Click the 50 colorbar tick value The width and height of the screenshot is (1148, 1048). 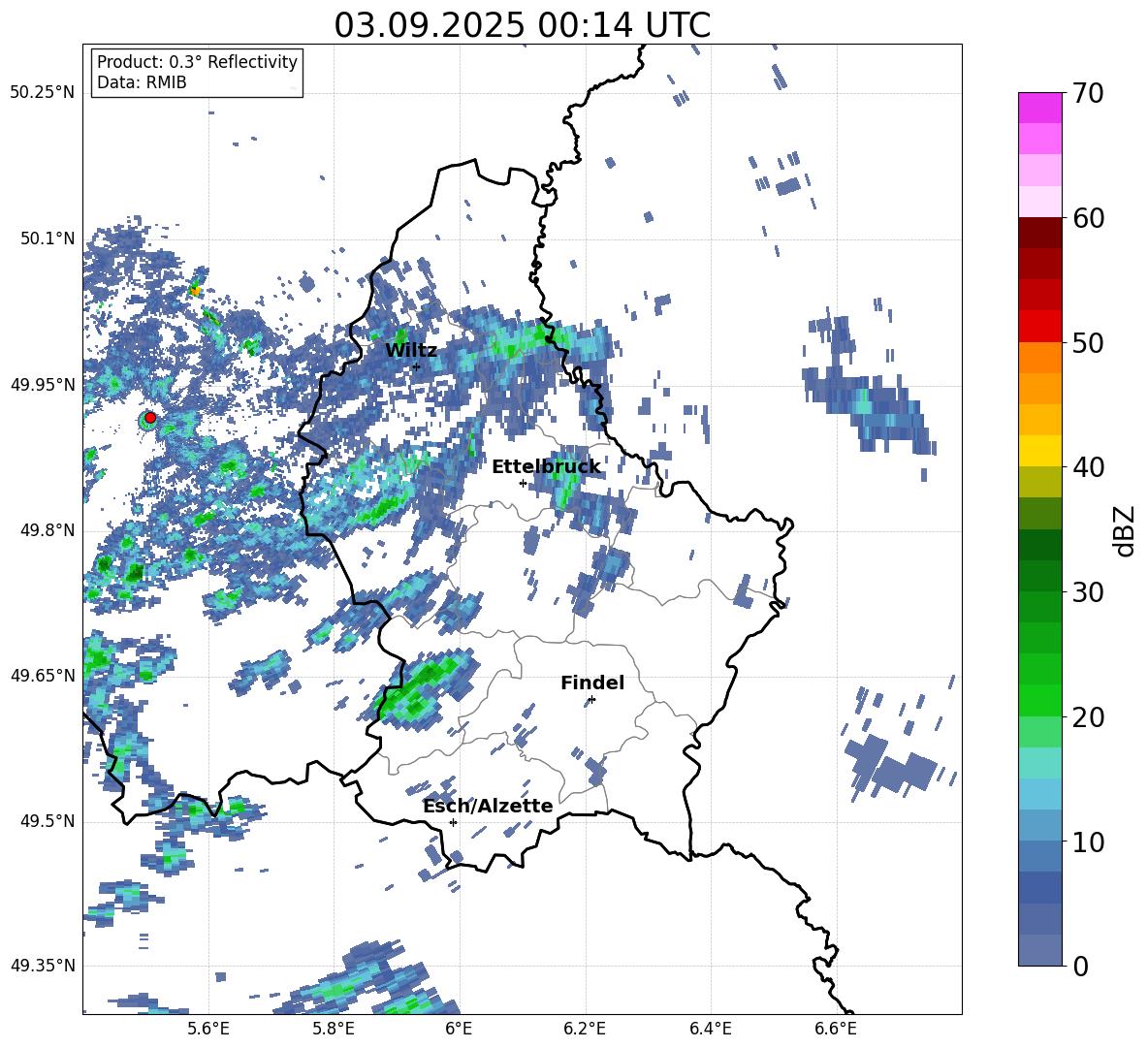[x=1088, y=343]
